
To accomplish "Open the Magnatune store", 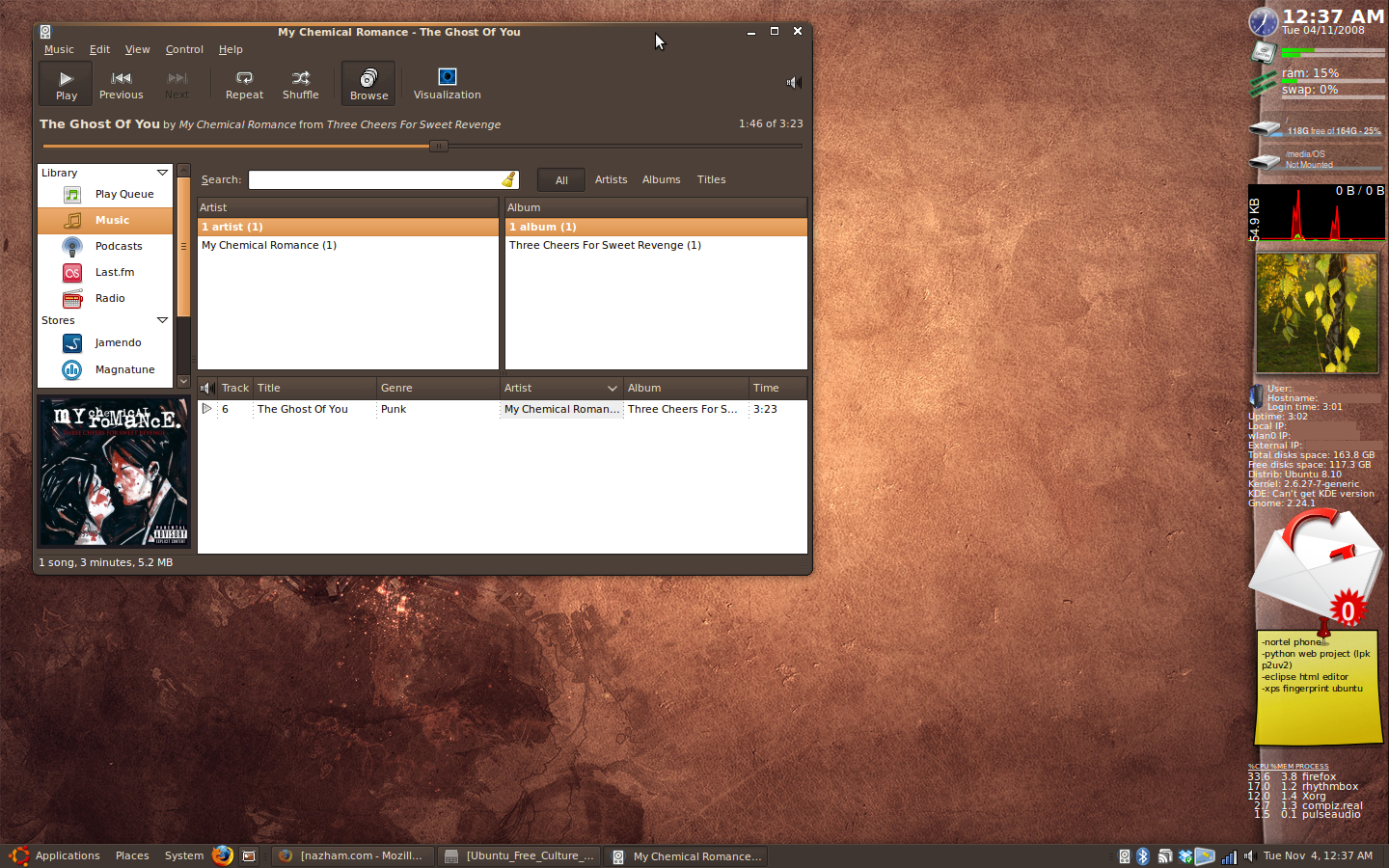I will [124, 370].
